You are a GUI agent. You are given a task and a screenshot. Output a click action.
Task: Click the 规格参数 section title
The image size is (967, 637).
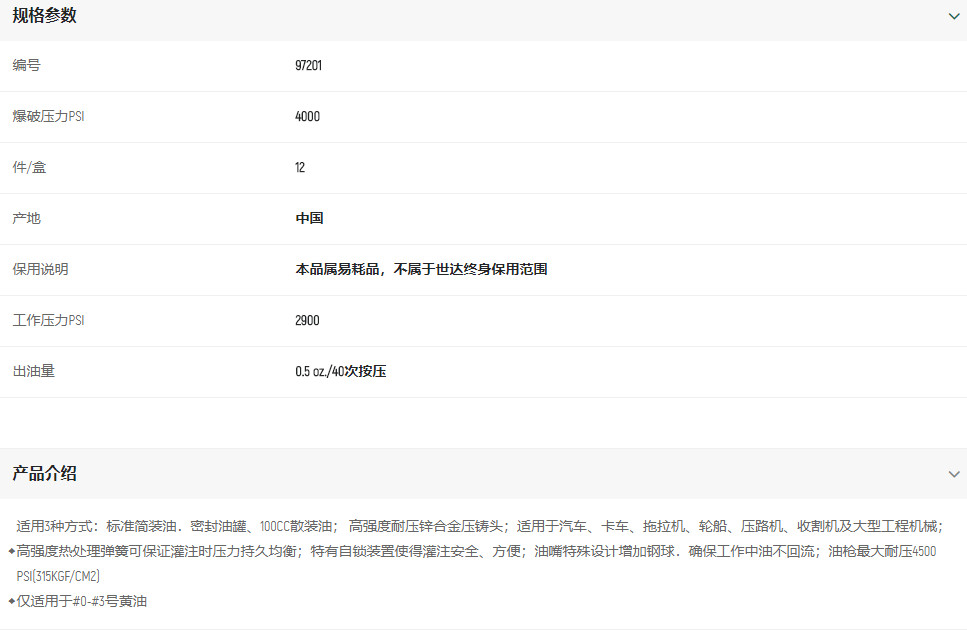pos(44,16)
